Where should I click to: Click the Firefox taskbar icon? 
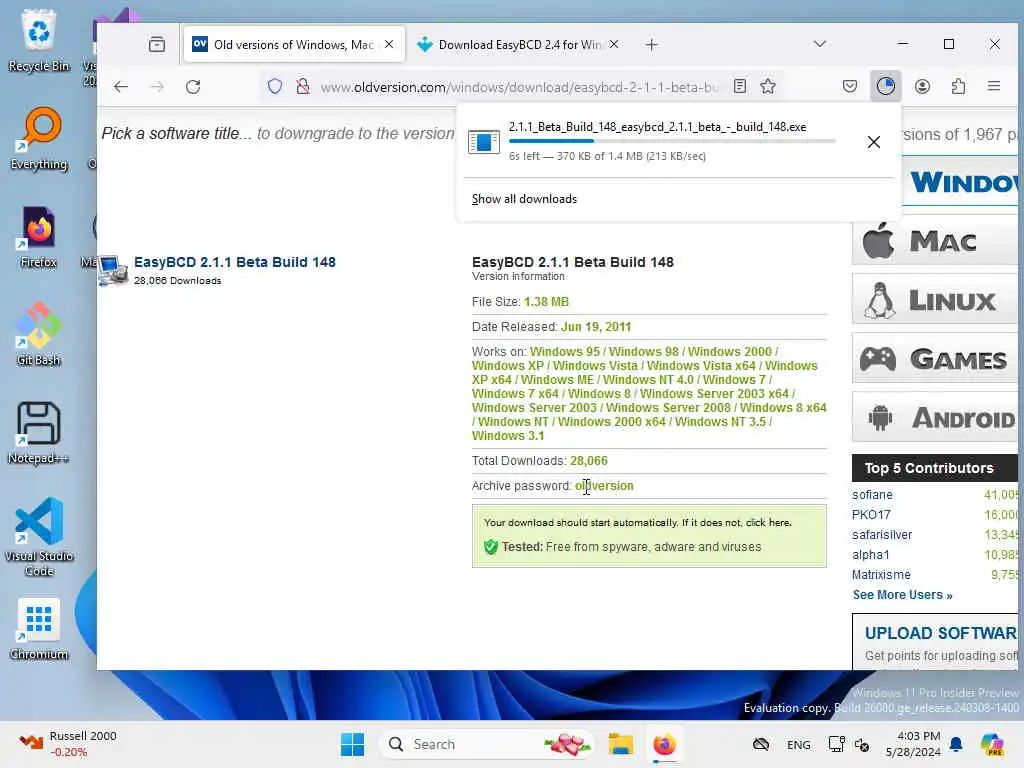[x=664, y=744]
